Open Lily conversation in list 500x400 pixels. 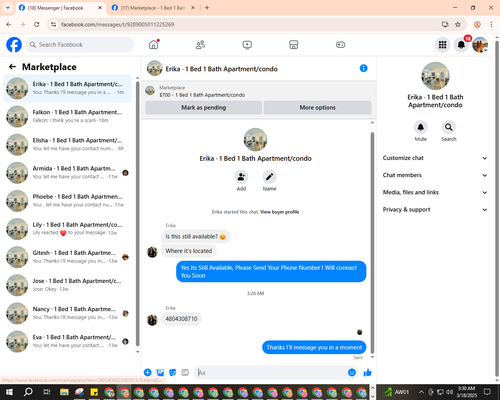[x=67, y=229]
